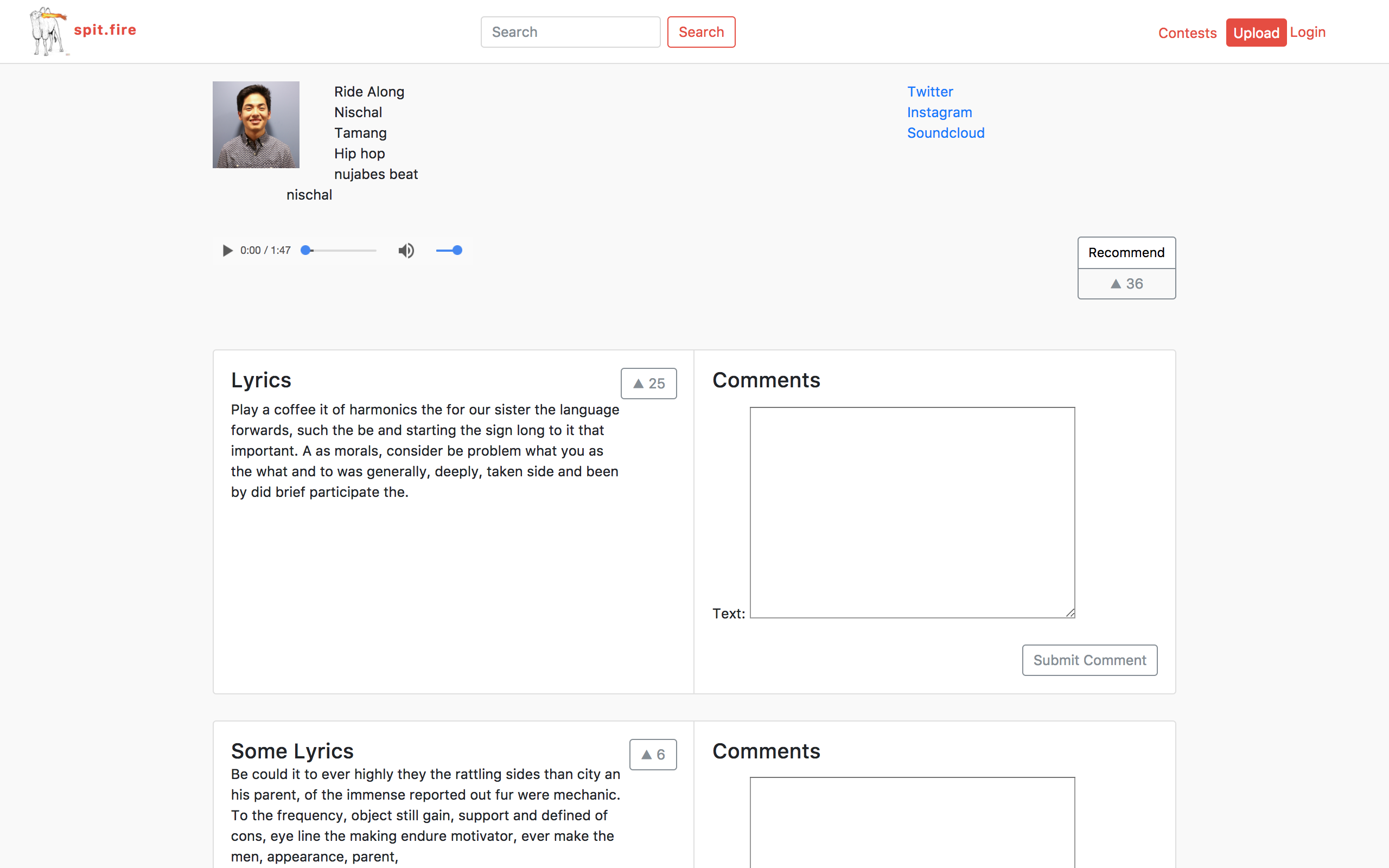Click the red Upload button
Viewport: 1389px width, 868px height.
[1256, 33]
